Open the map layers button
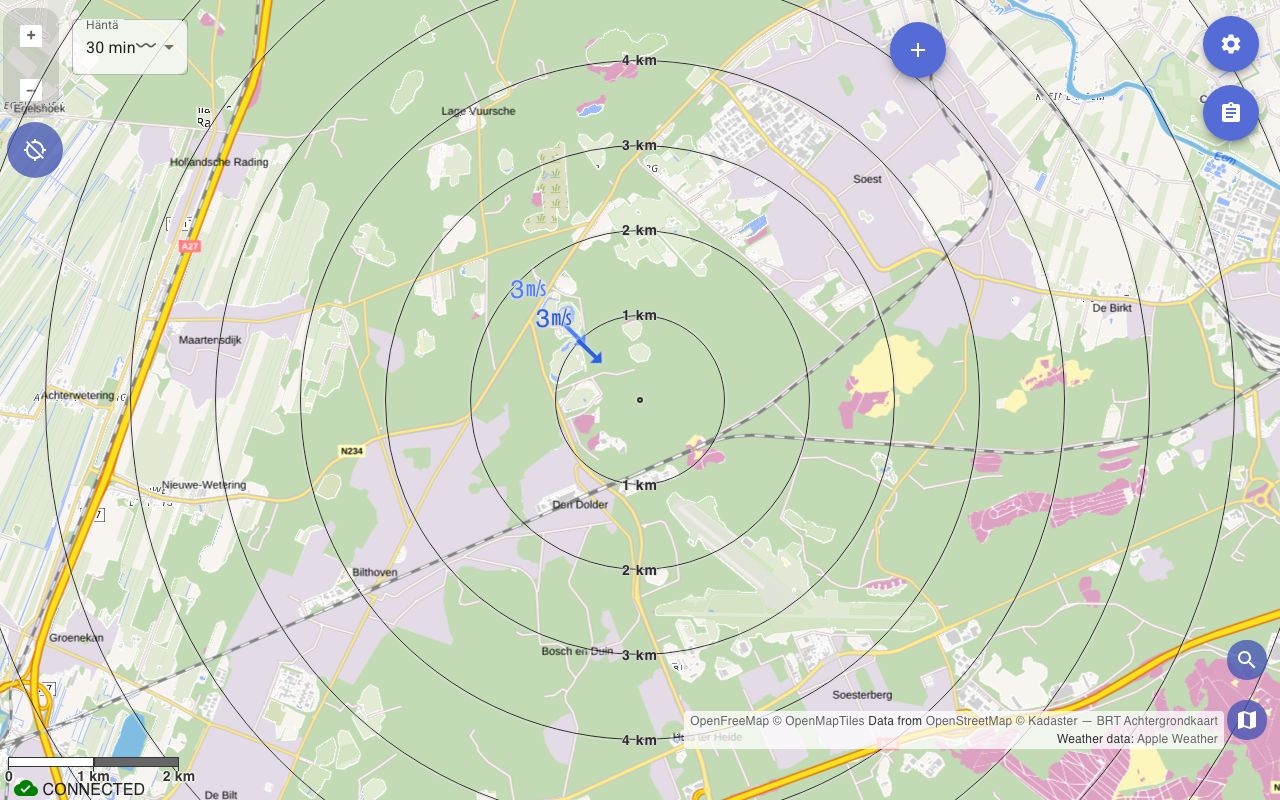 coord(1246,720)
